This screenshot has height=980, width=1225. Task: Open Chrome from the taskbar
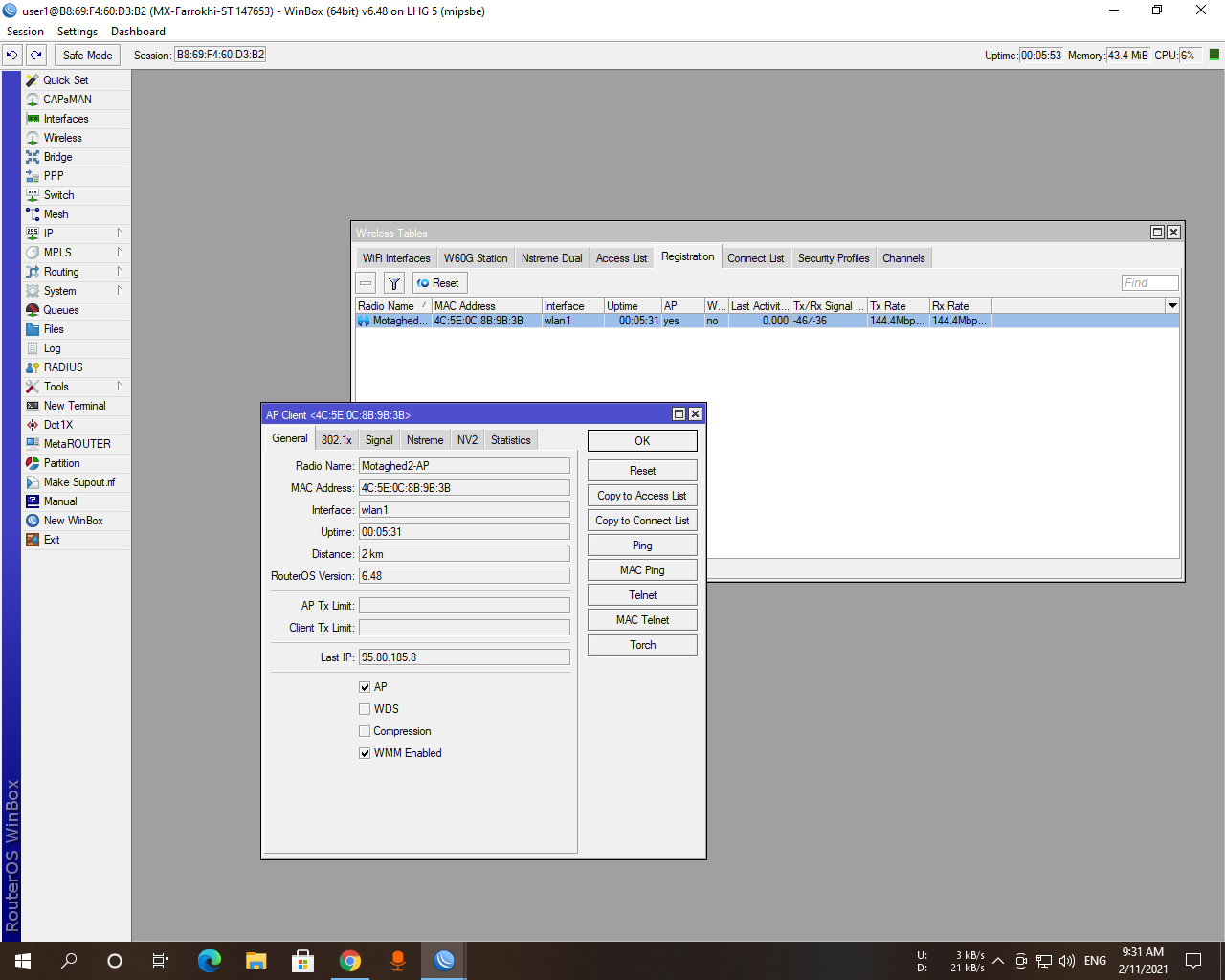[349, 960]
